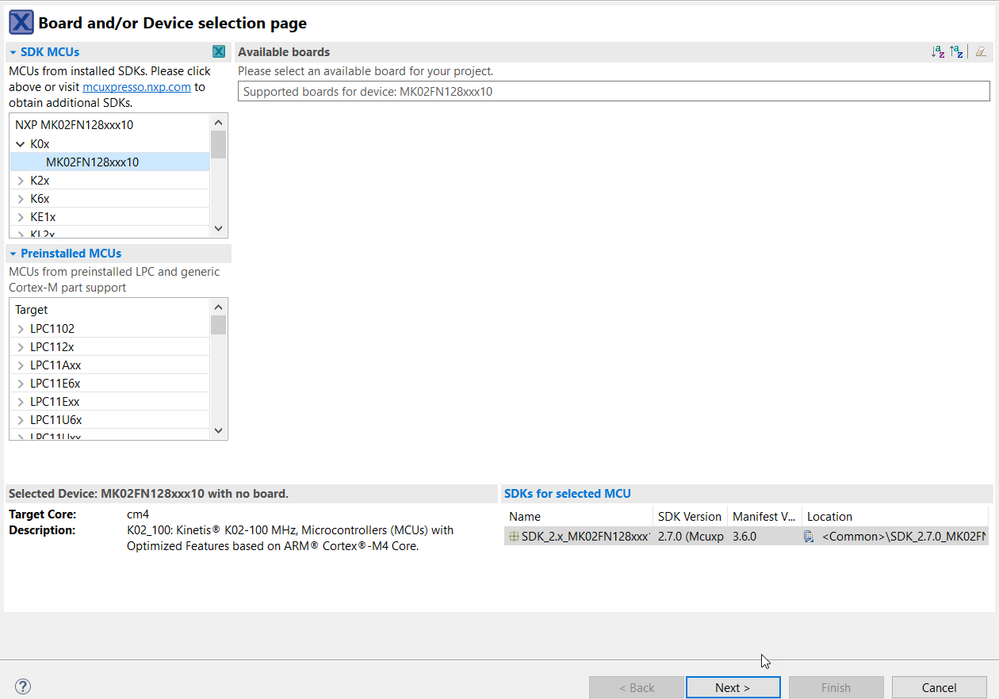Viewport: 999px width, 699px height.
Task: Click the Preinstalled MCUs list scroll-up arrow
Action: click(219, 307)
